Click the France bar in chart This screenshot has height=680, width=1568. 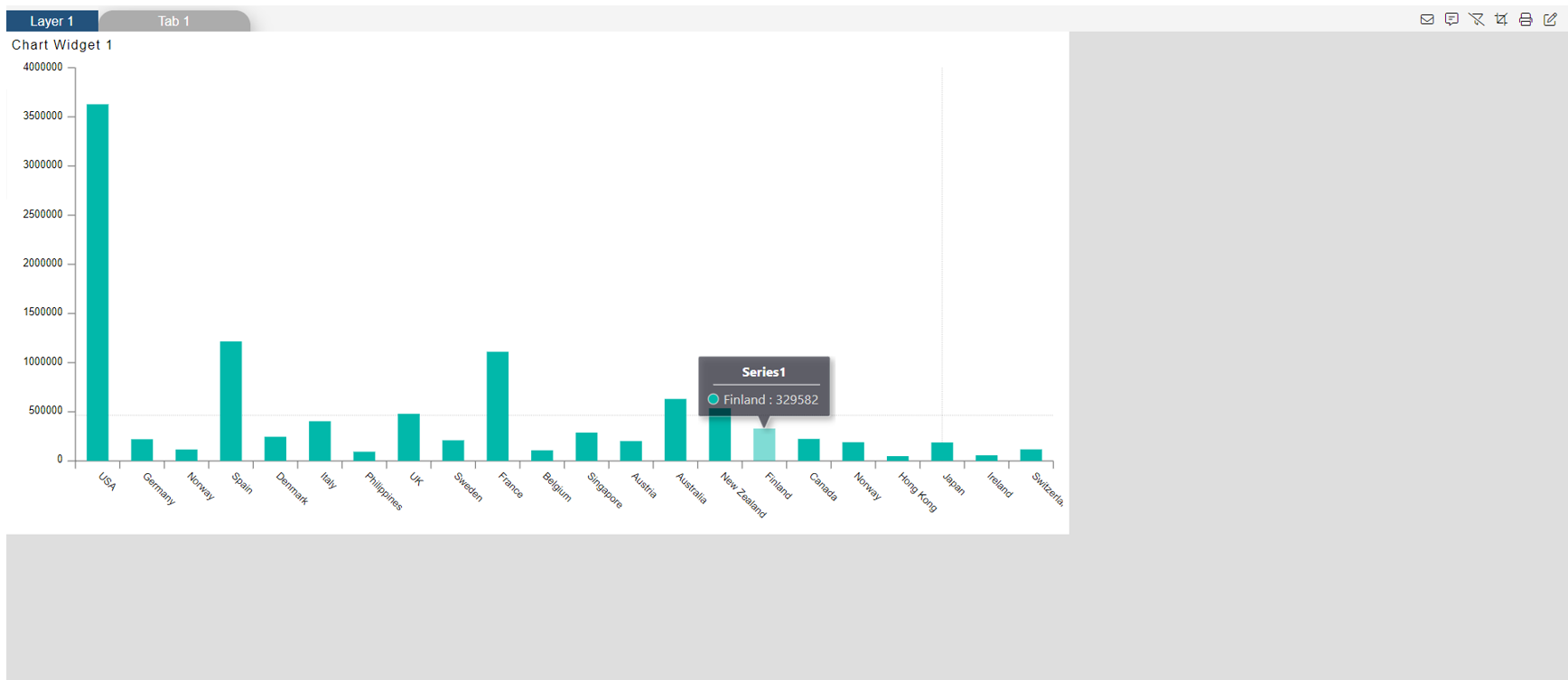[498, 406]
